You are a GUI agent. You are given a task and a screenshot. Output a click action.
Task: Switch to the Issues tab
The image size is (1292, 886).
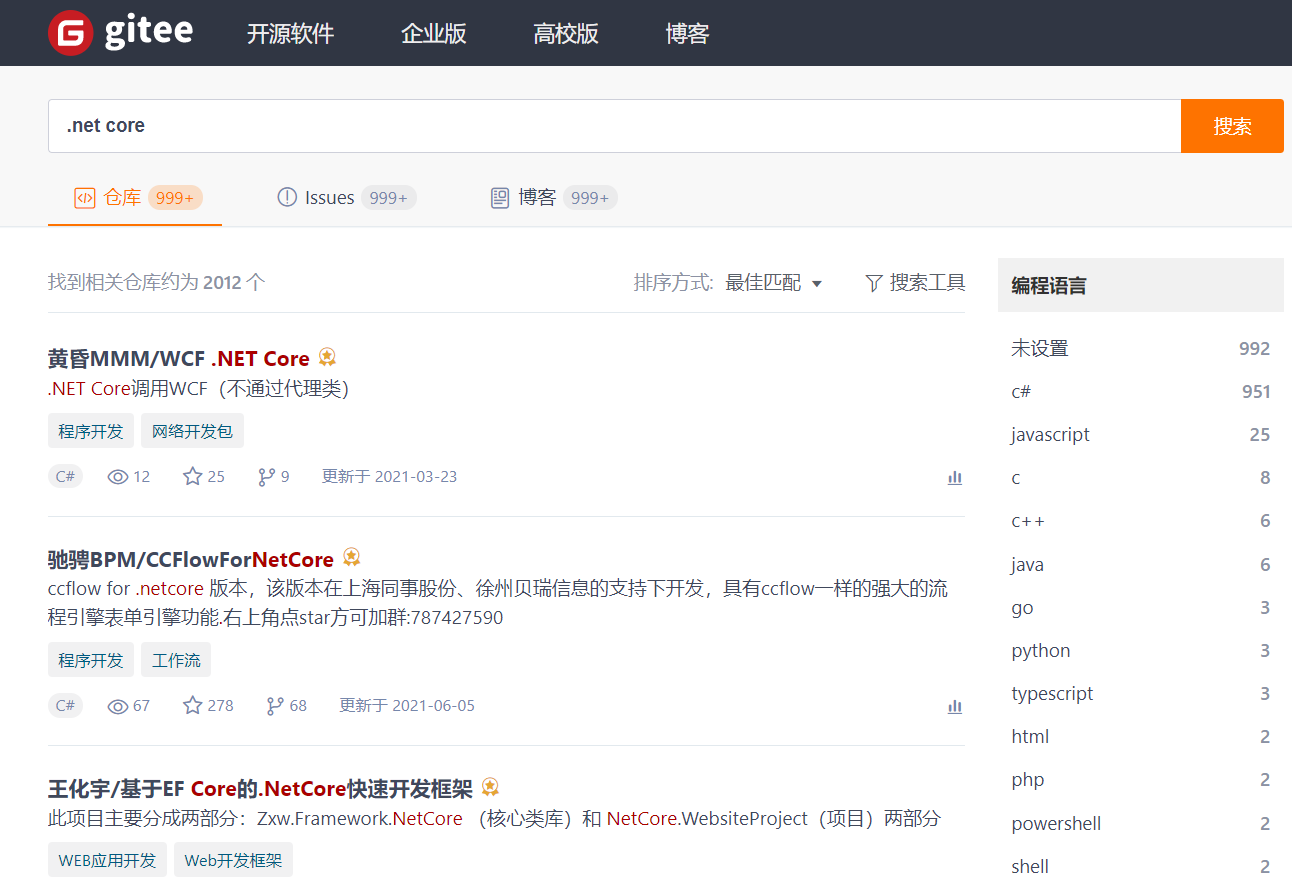point(346,198)
